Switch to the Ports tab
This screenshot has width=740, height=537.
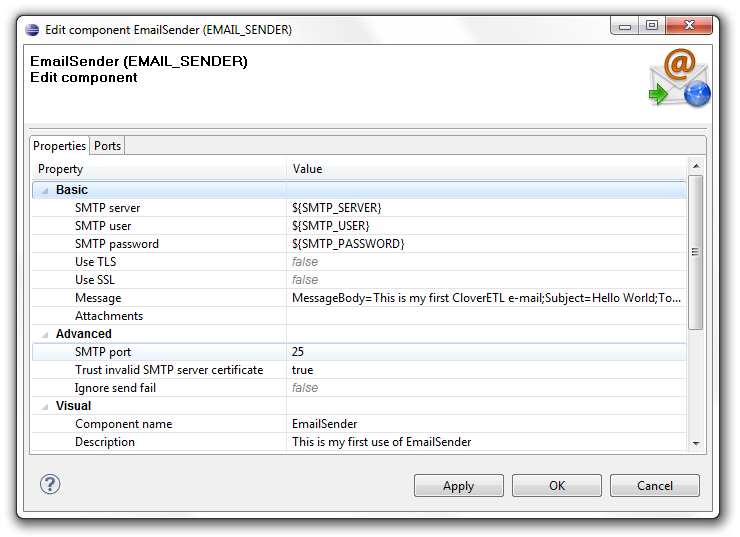click(x=107, y=146)
